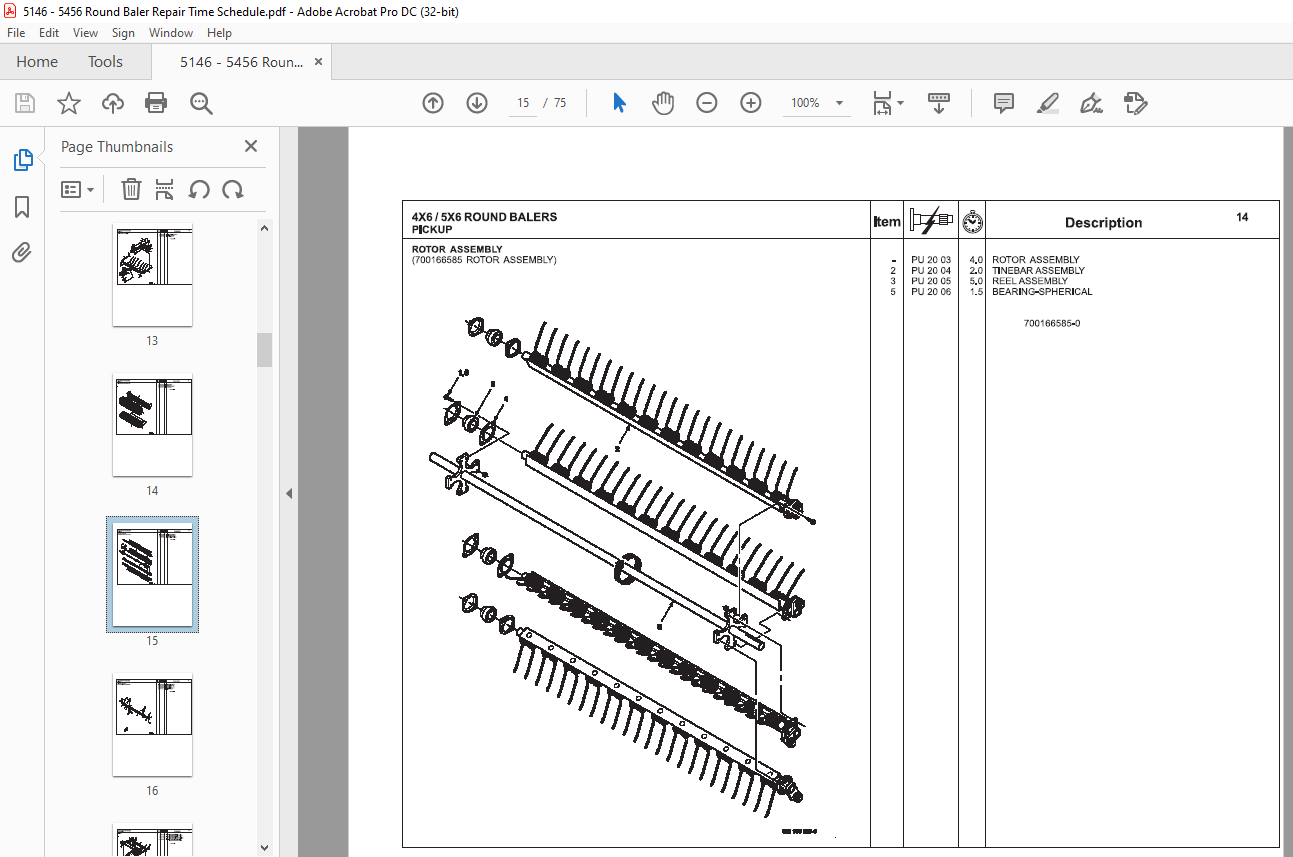1293x857 pixels.
Task: Click '4X6 / 5X6 ROUND BALERS' heading
Action: [485, 217]
